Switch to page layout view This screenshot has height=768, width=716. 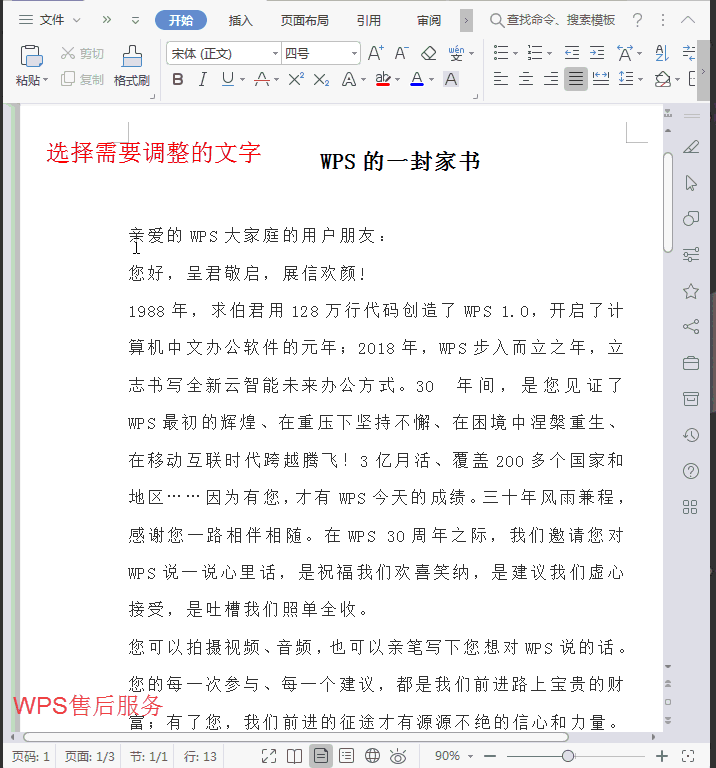pos(321,756)
